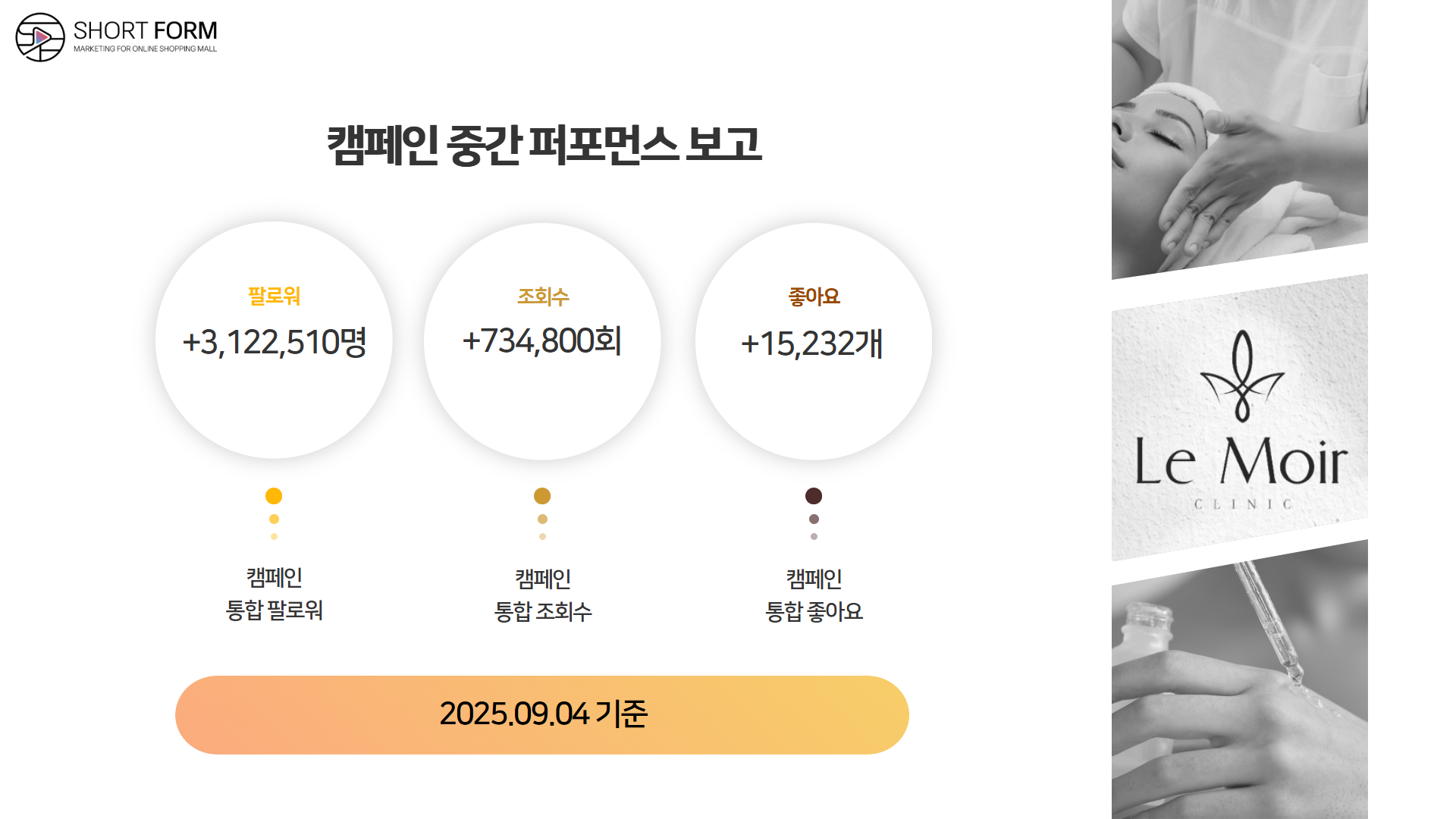The height and width of the screenshot is (819, 1456).
Task: Select the 통합 조회수 caption text
Action: (x=543, y=611)
